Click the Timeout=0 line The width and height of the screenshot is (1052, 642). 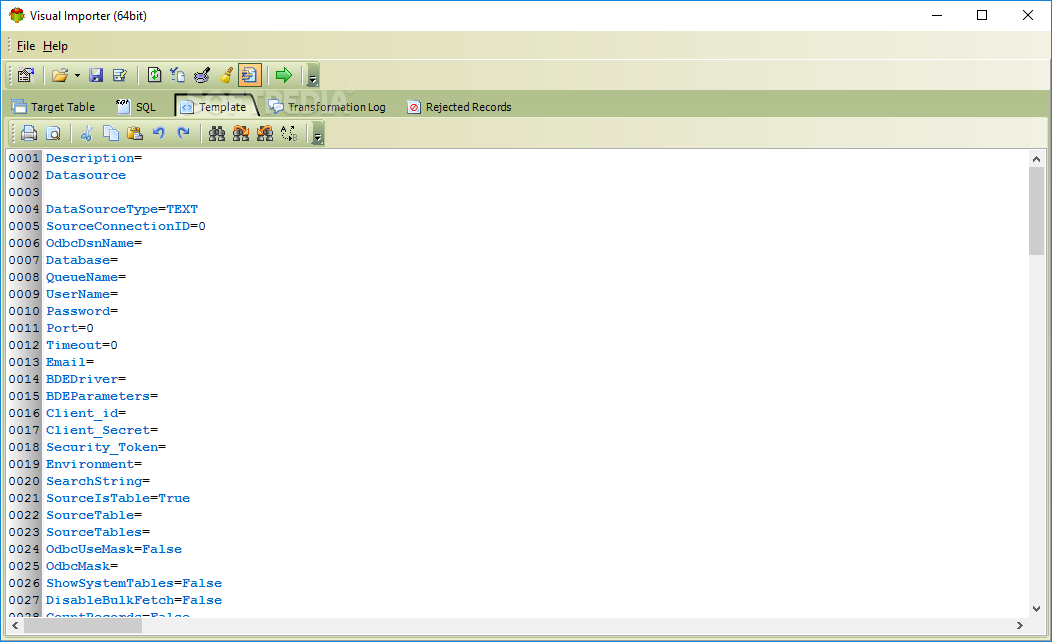coord(82,345)
